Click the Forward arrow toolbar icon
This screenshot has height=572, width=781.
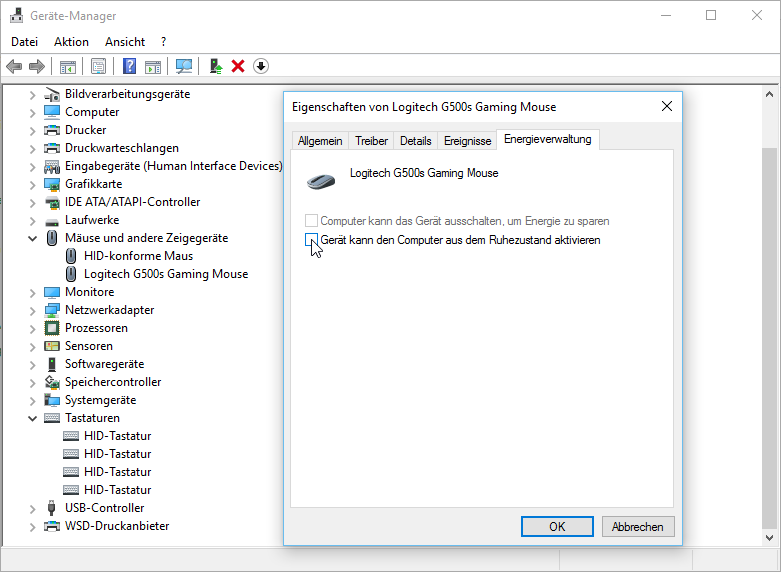pyautogui.click(x=37, y=66)
